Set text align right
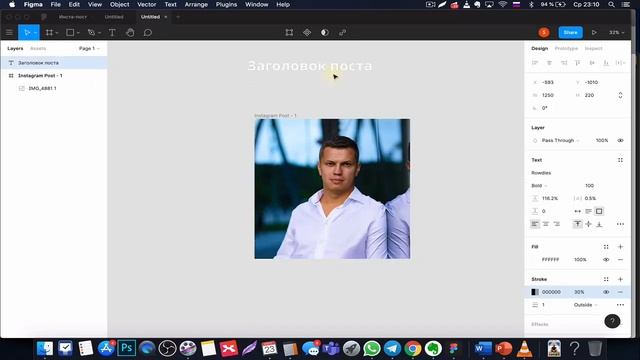The width and height of the screenshot is (640, 360). tap(557, 224)
